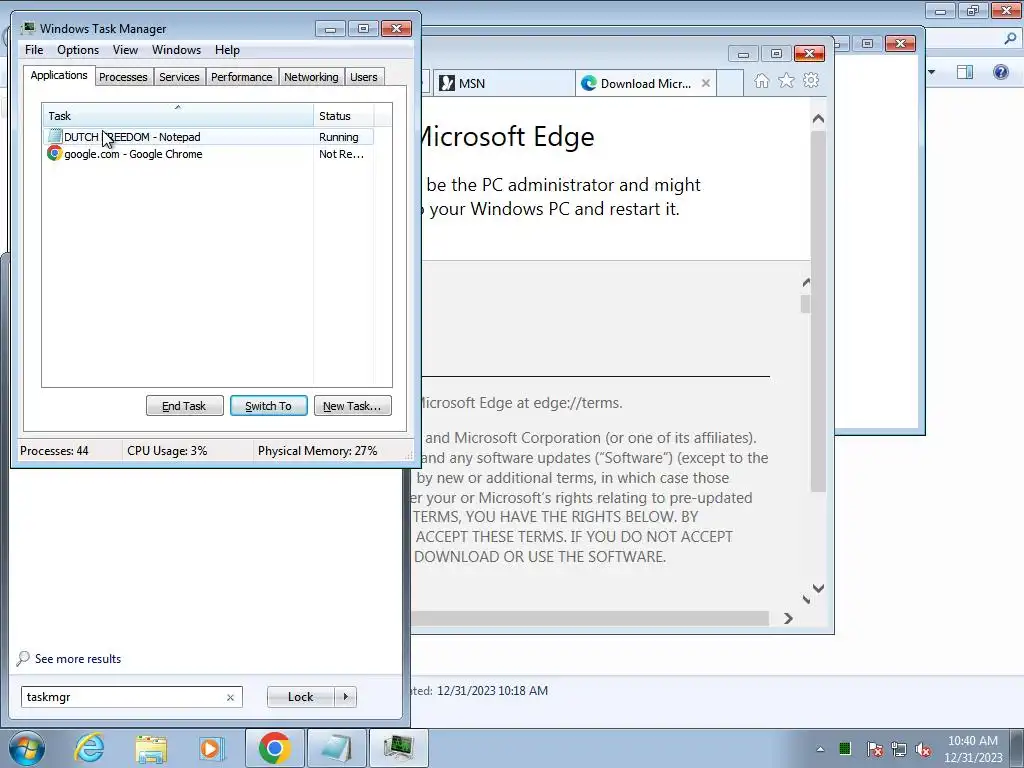The image size is (1024, 768).
Task: Sort by the Status column header
Action: click(344, 116)
